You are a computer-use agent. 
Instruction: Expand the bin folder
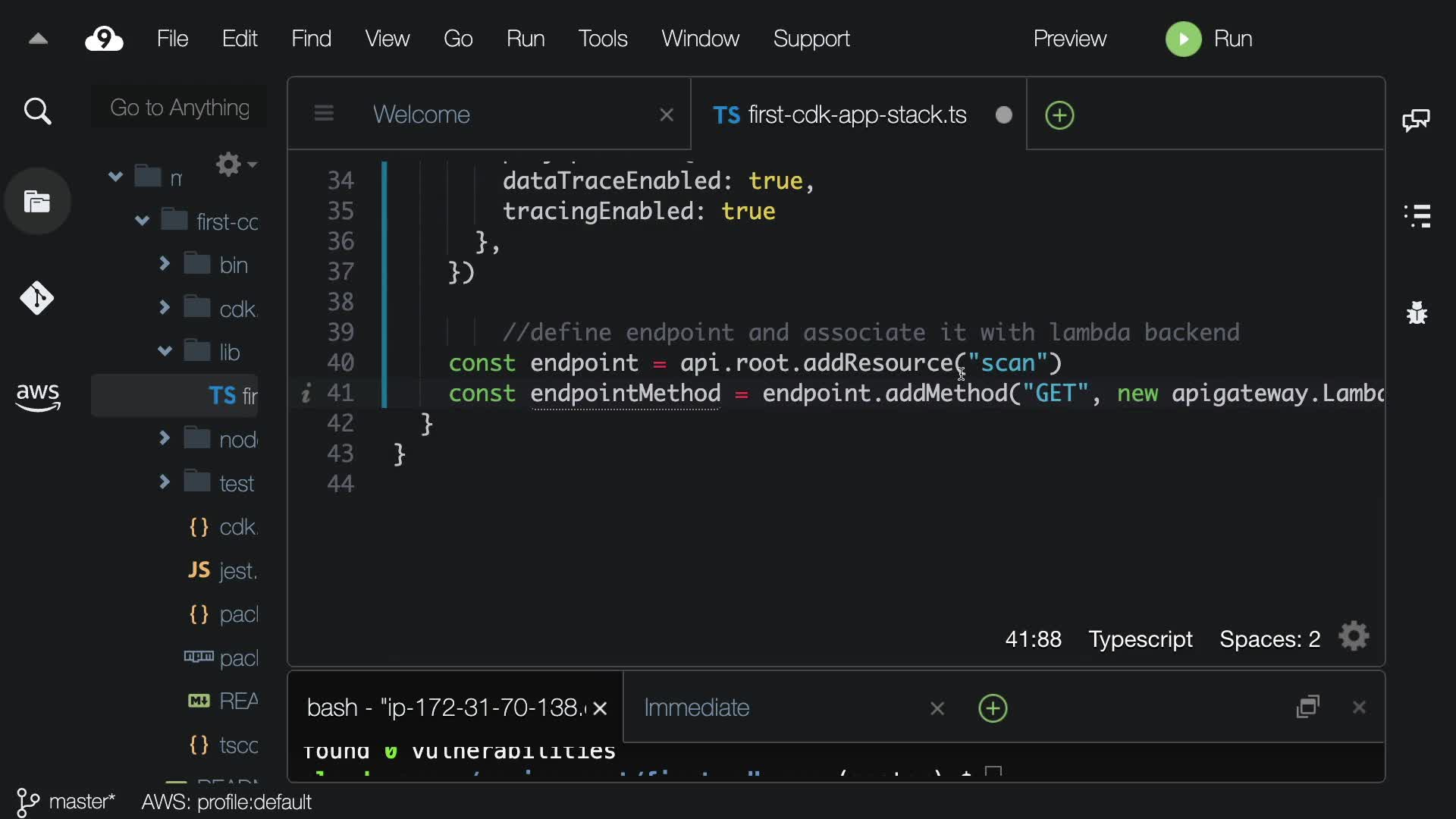(x=164, y=264)
